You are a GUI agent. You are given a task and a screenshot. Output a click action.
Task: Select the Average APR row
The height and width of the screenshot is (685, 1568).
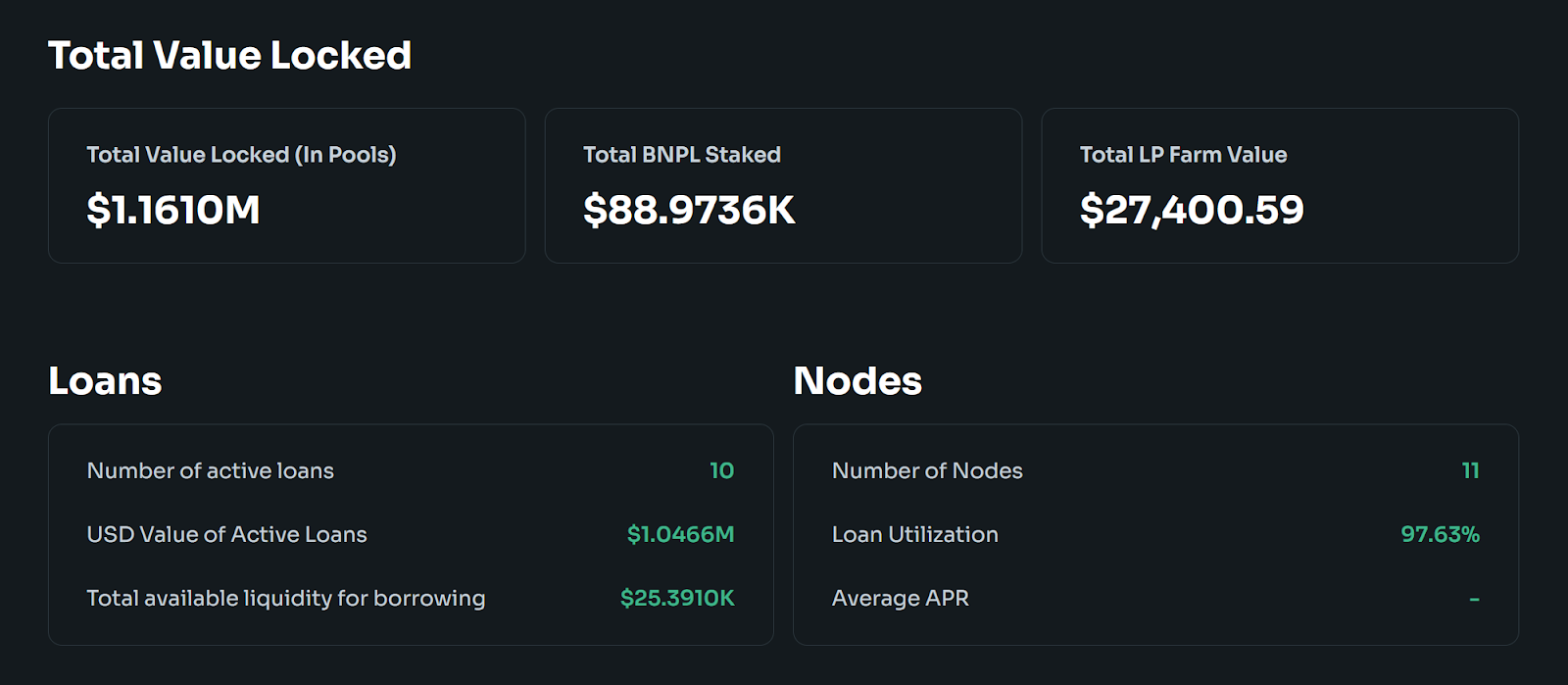(1155, 598)
